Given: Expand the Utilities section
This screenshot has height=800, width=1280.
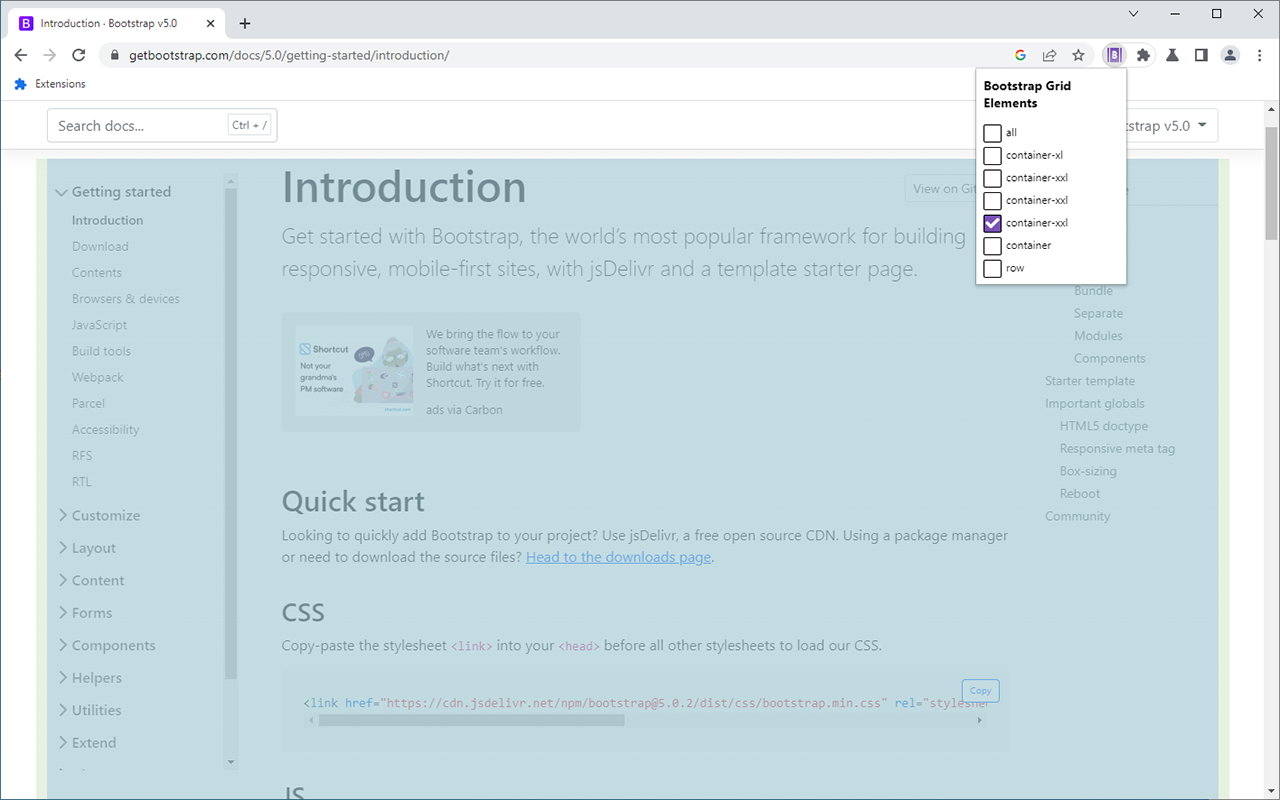Looking at the screenshot, I should click(x=89, y=711).
